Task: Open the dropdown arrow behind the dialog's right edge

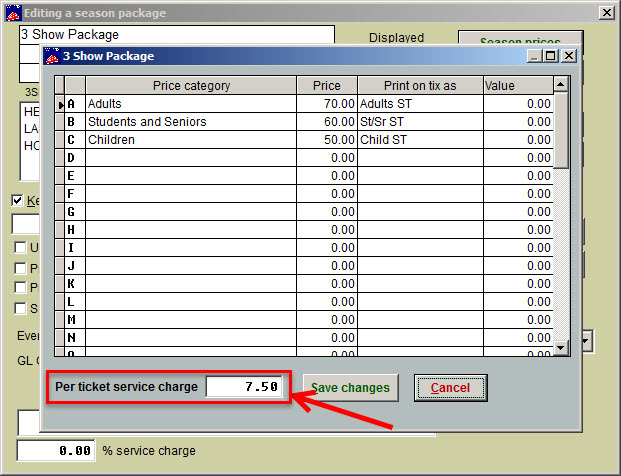Action: click(587, 341)
